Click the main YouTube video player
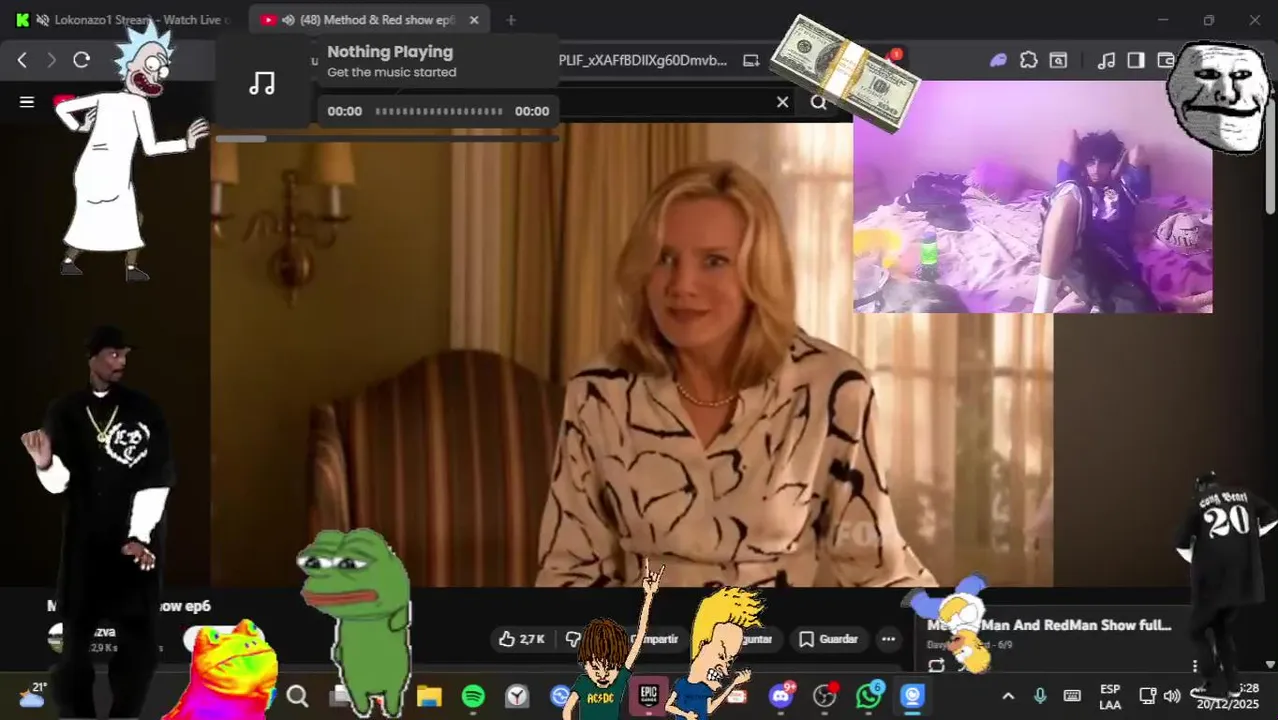This screenshot has height=720, width=1278. click(631, 355)
